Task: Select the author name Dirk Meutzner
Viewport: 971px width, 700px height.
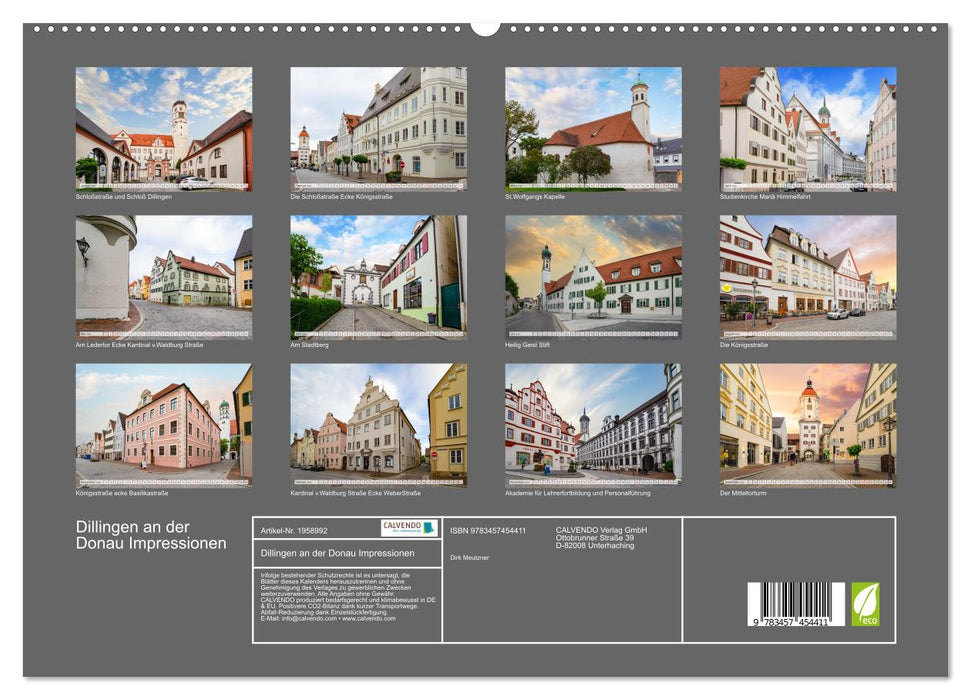Action: click(470, 558)
